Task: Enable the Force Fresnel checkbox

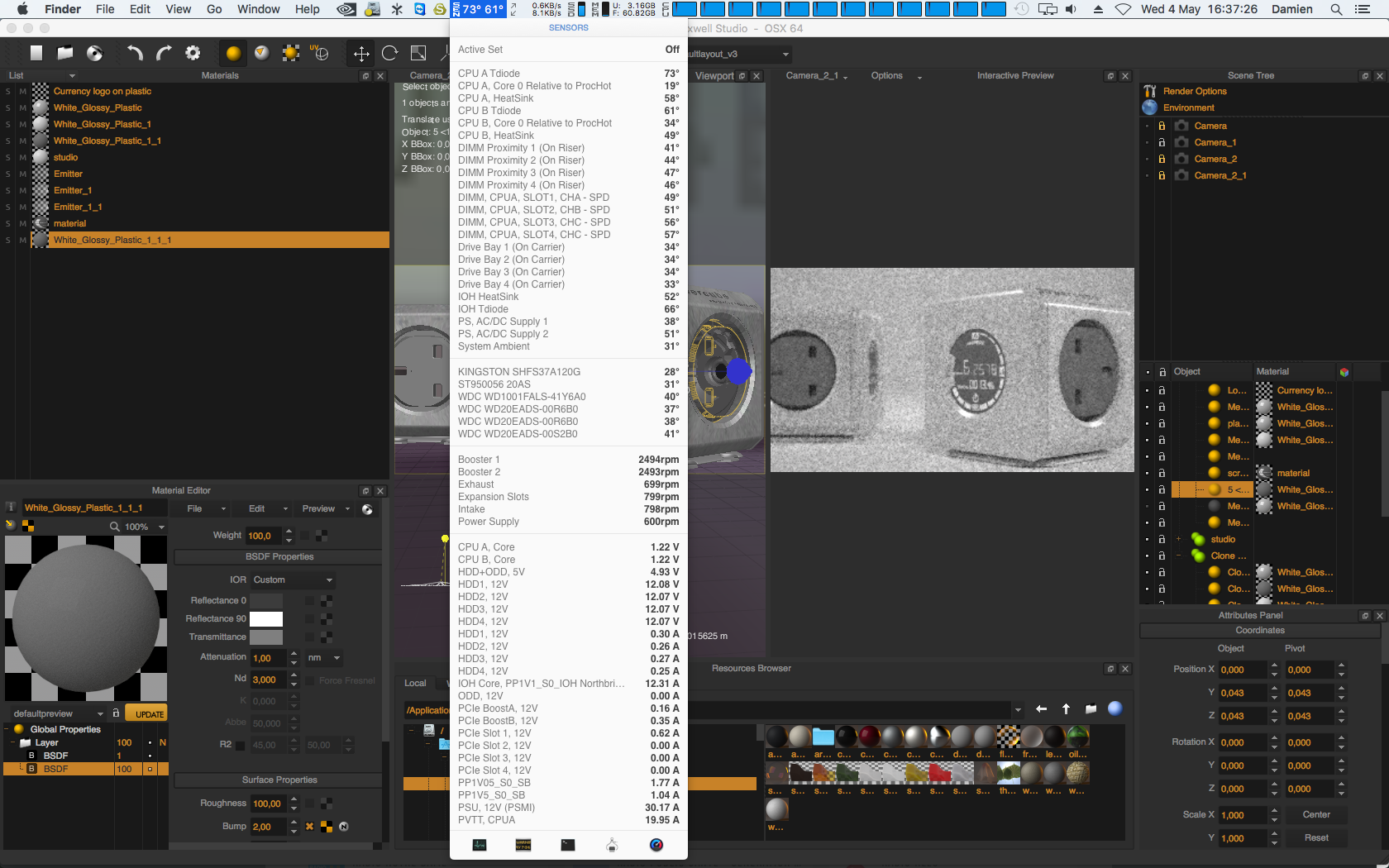Action: [310, 681]
